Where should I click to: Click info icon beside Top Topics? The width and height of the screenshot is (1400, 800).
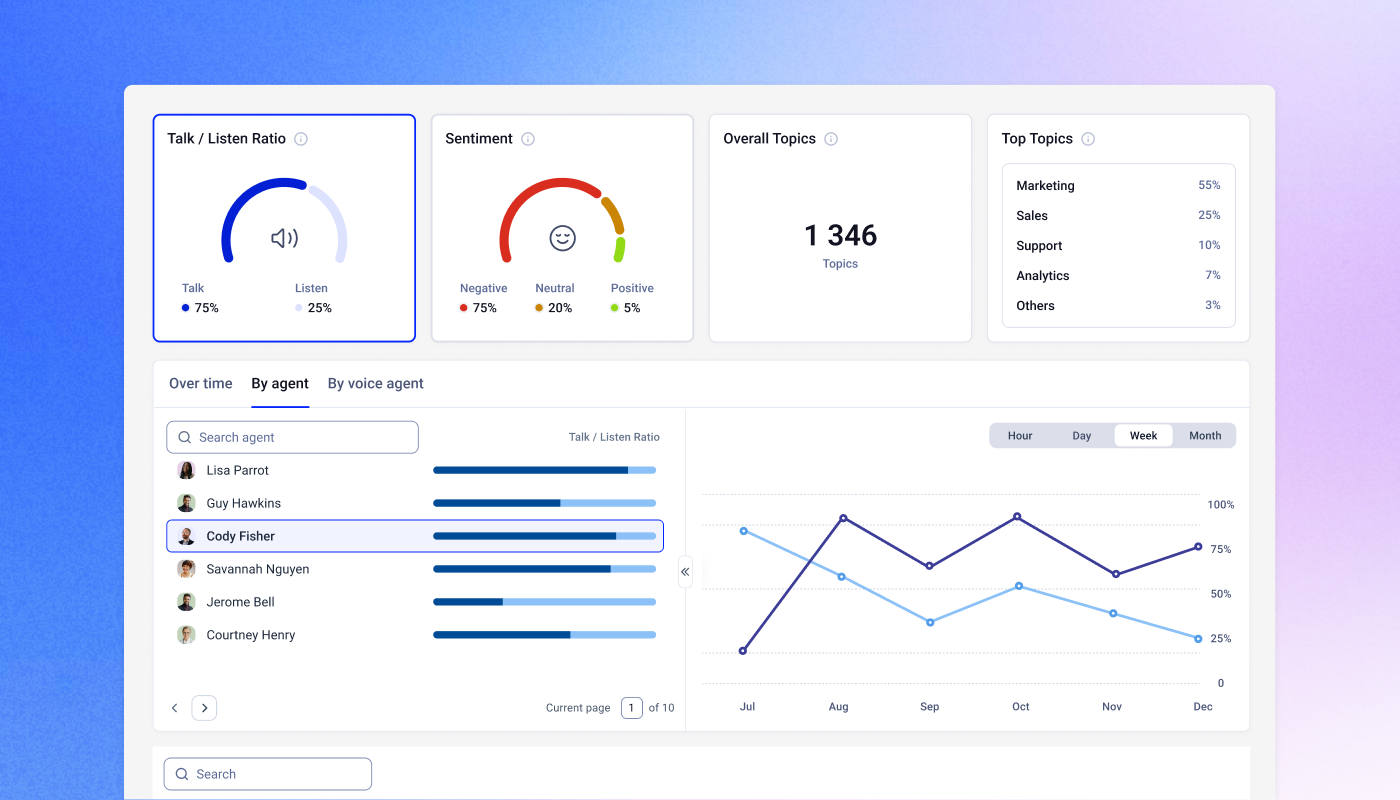pyautogui.click(x=1088, y=139)
